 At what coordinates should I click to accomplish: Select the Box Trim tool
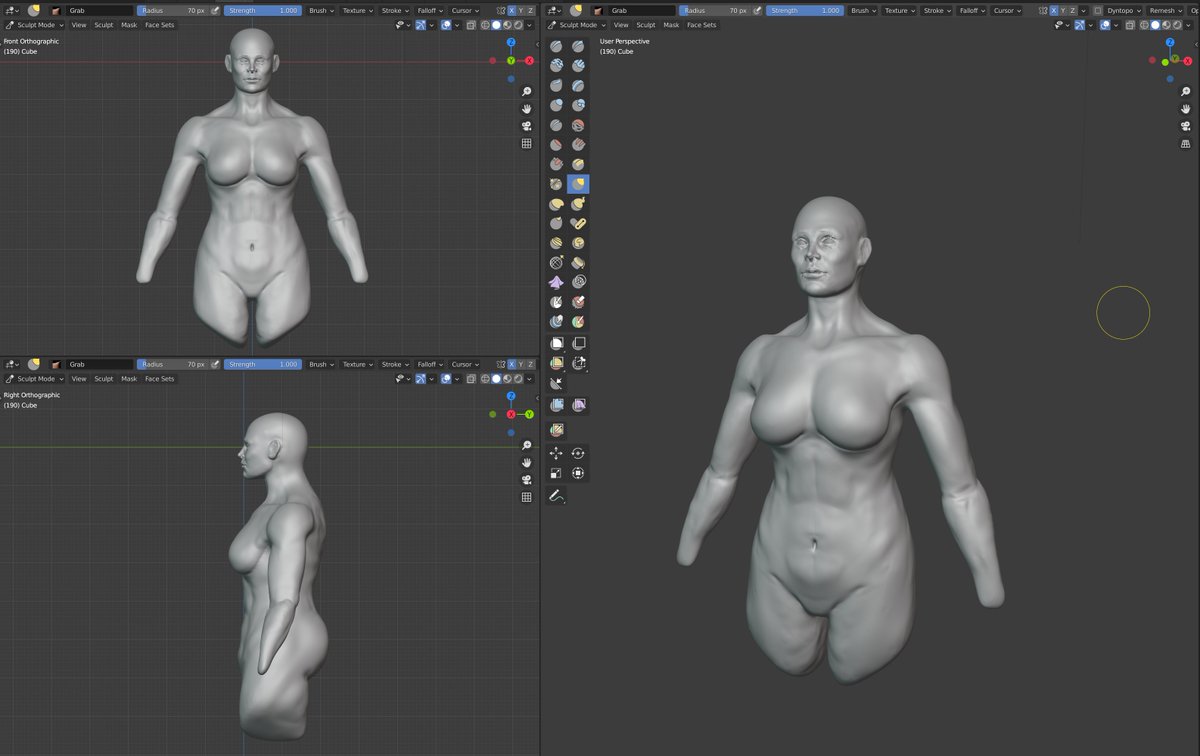tap(578, 363)
